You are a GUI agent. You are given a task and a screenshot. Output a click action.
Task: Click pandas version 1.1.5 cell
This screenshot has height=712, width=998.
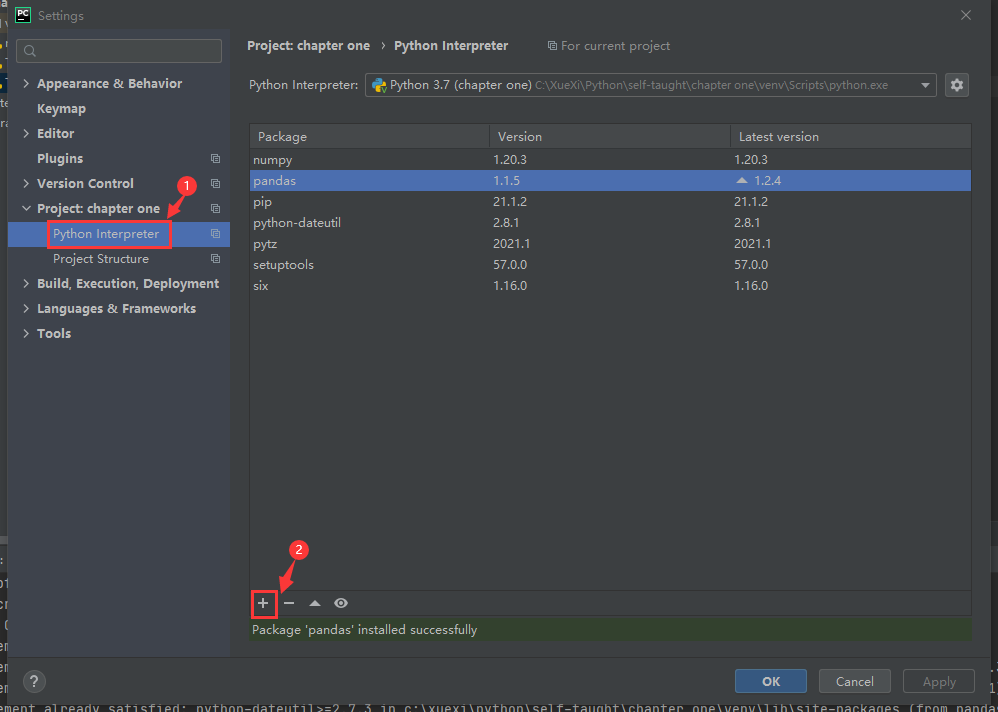pyautogui.click(x=506, y=181)
